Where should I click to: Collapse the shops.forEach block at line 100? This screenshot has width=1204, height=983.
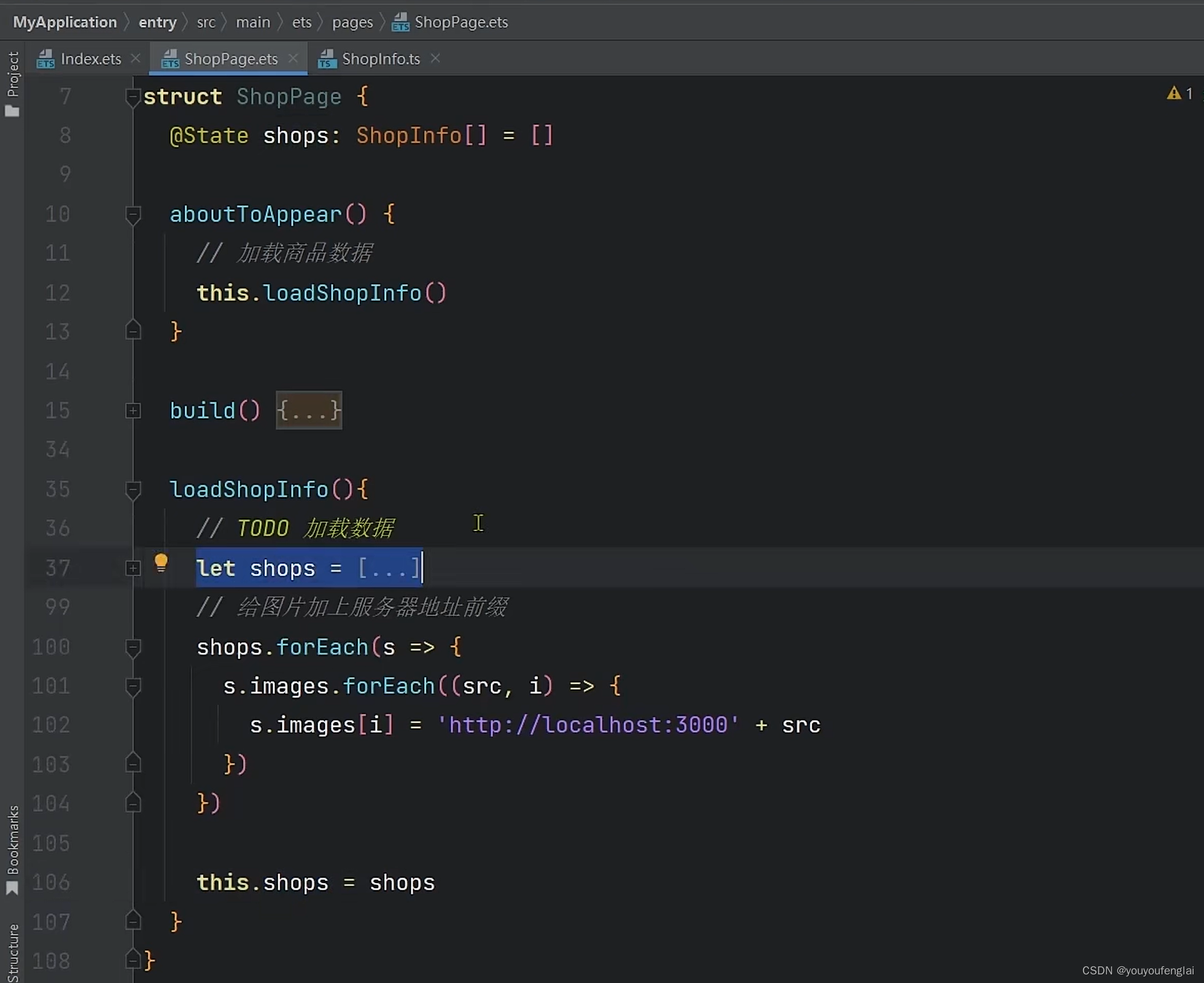133,647
